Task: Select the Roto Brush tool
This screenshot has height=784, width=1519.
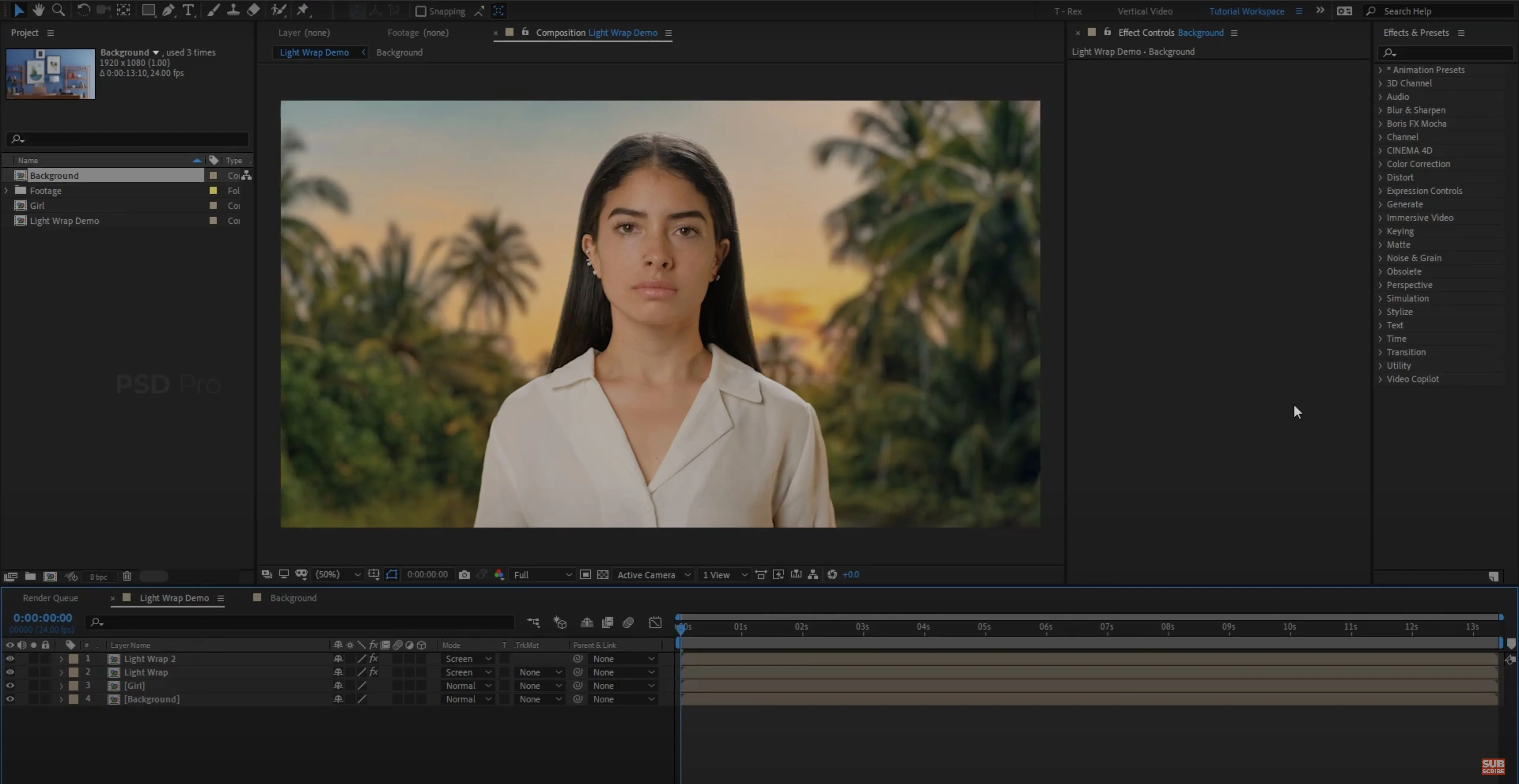Action: coord(278,10)
